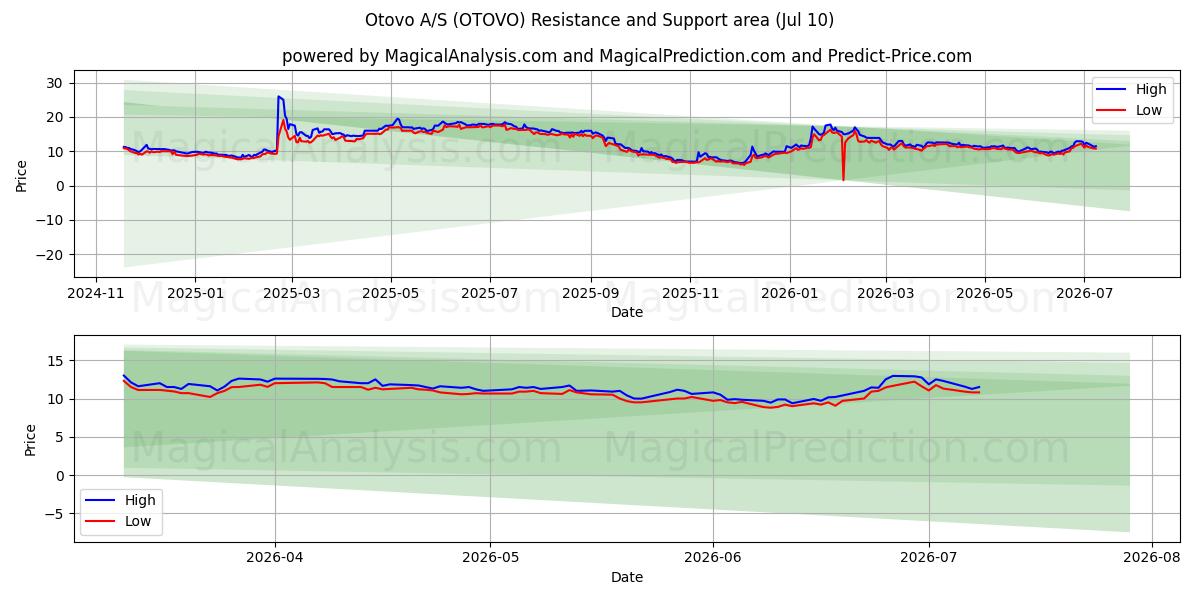Click the 'Date' x-axis label of bottom chart
This screenshot has height=600, width=1200.
click(627, 578)
